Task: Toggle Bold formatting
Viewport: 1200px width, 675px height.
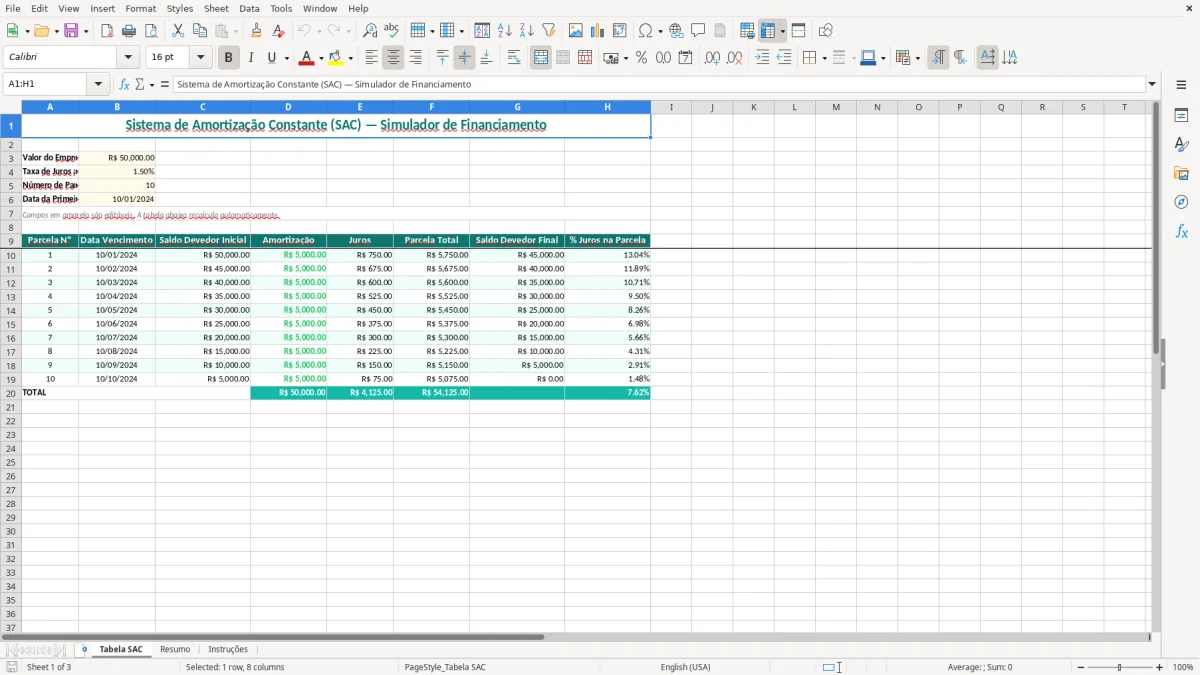Action: pyautogui.click(x=229, y=58)
